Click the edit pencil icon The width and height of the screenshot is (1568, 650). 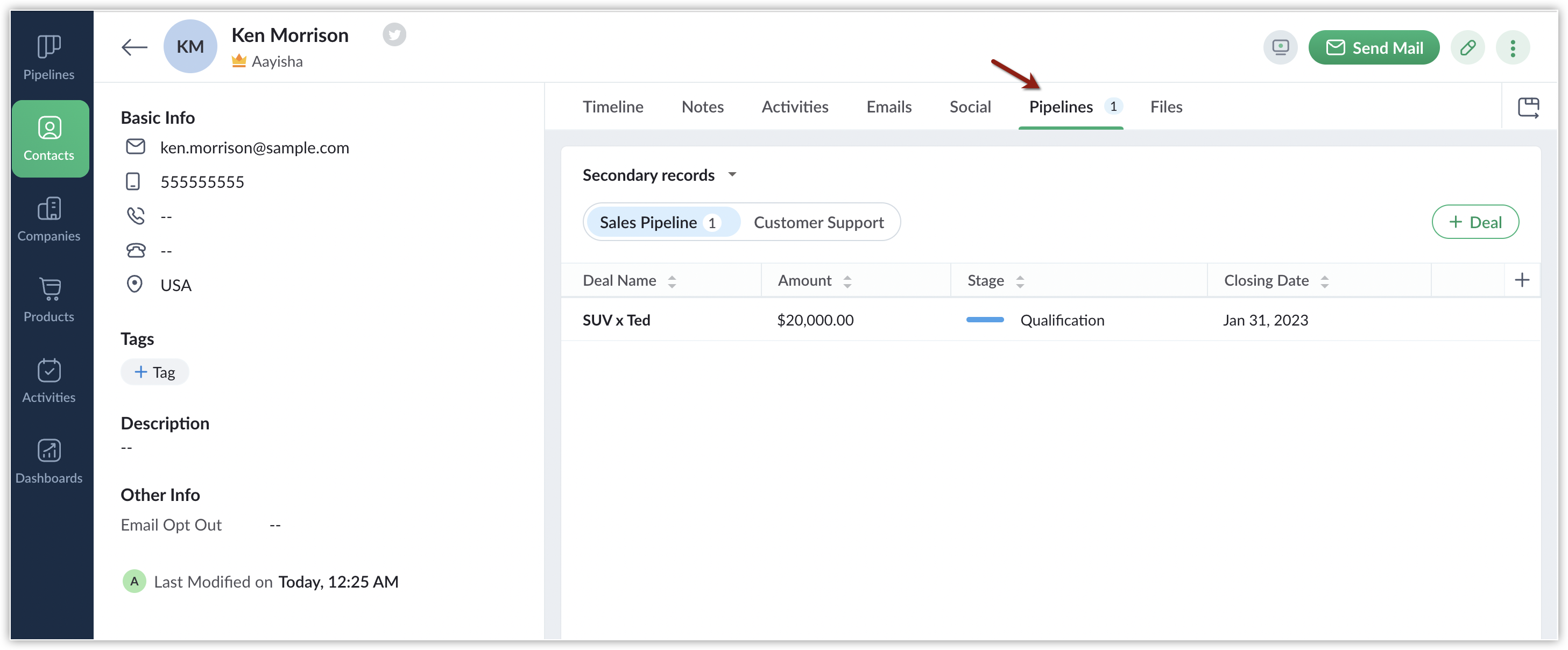point(1467,47)
